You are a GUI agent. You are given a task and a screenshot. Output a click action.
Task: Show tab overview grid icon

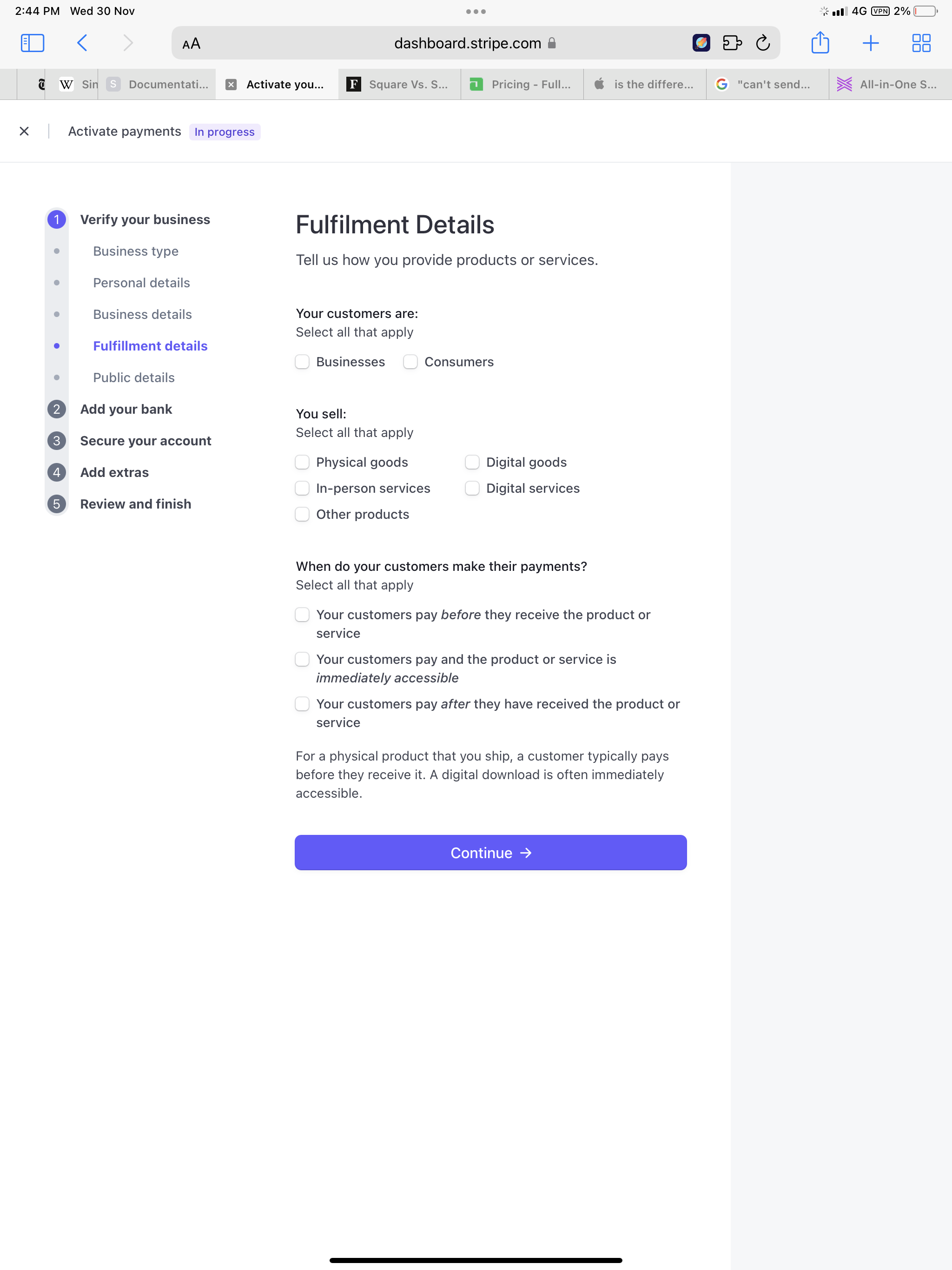point(921,43)
